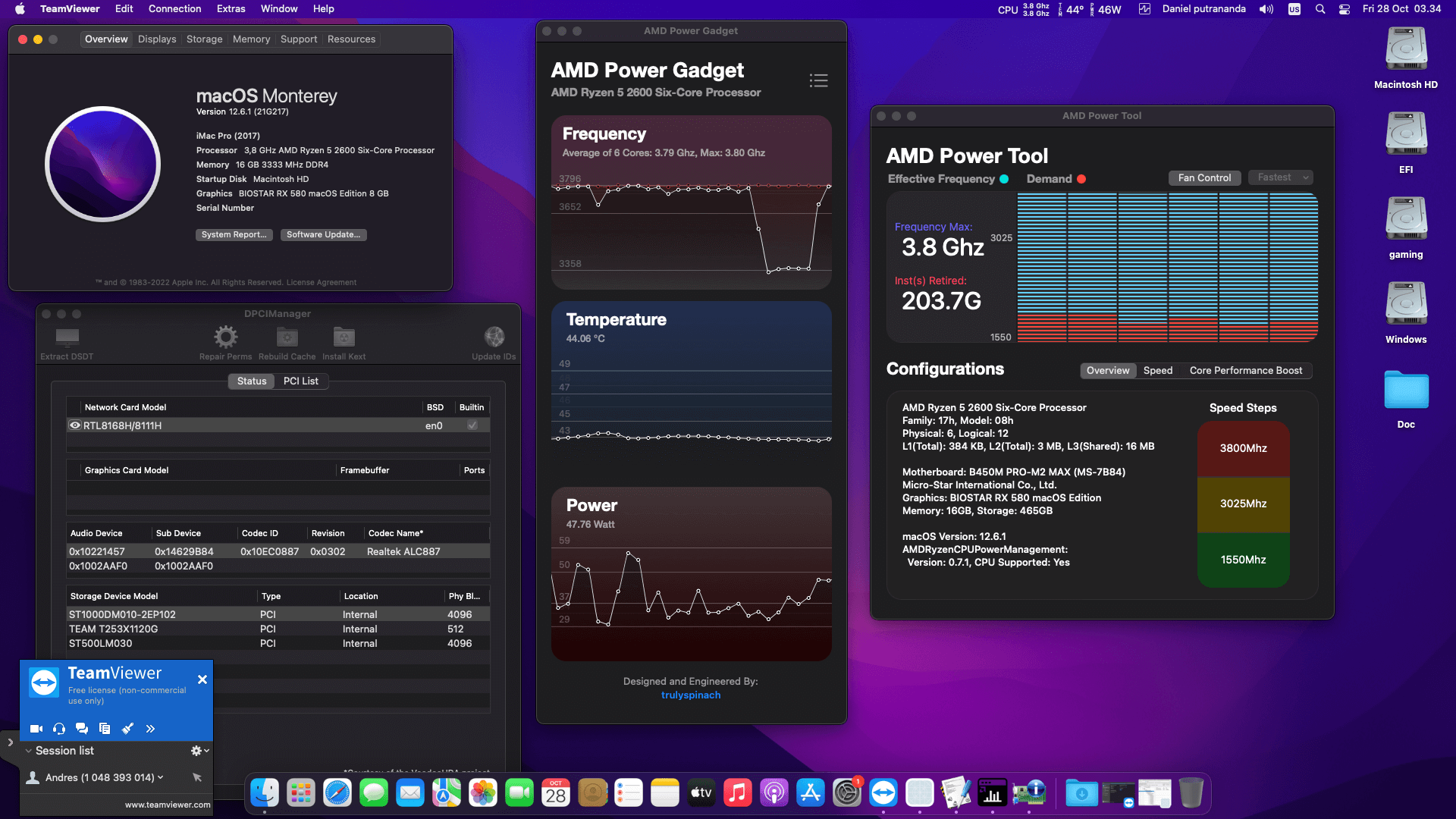
Task: Open the list menu icon in AMD Power Gadget
Action: 818,80
